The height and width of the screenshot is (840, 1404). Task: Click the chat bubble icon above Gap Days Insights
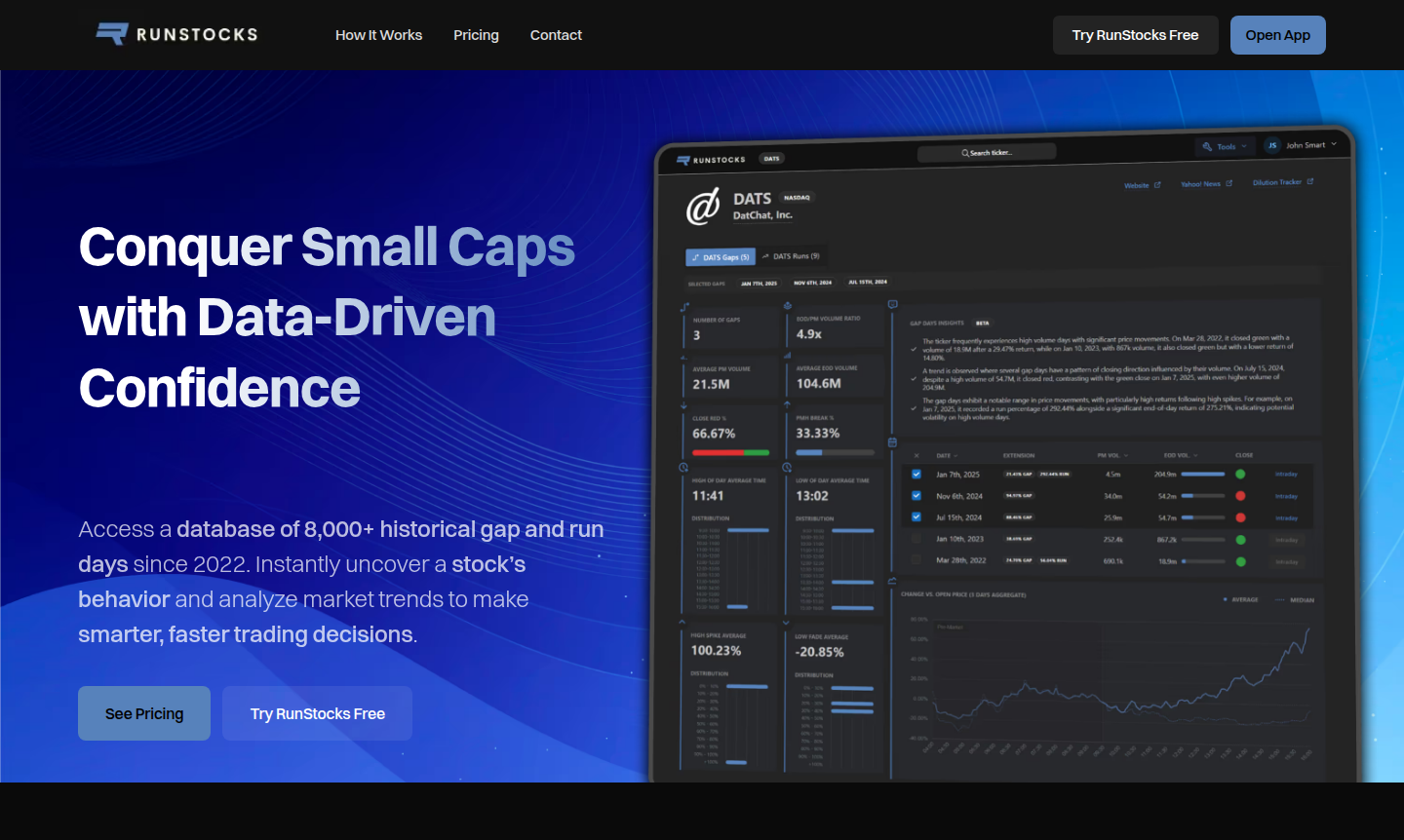click(892, 305)
